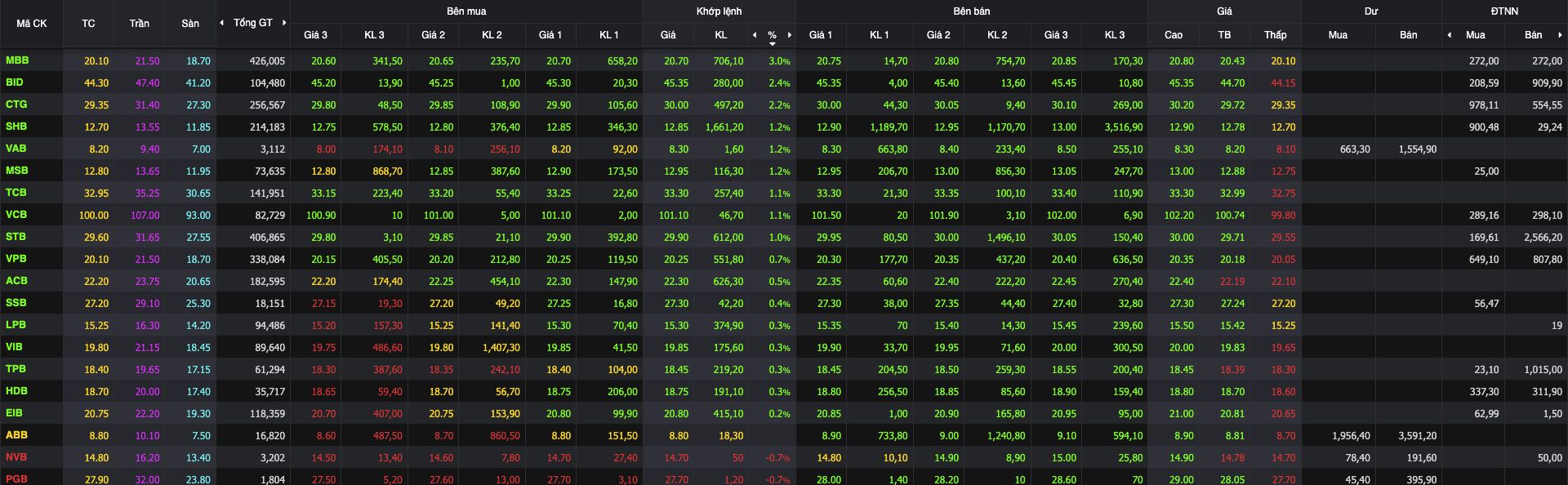The height and width of the screenshot is (485, 1568).
Task: Click Giá 3 header under Bên mua
Action: click(315, 35)
